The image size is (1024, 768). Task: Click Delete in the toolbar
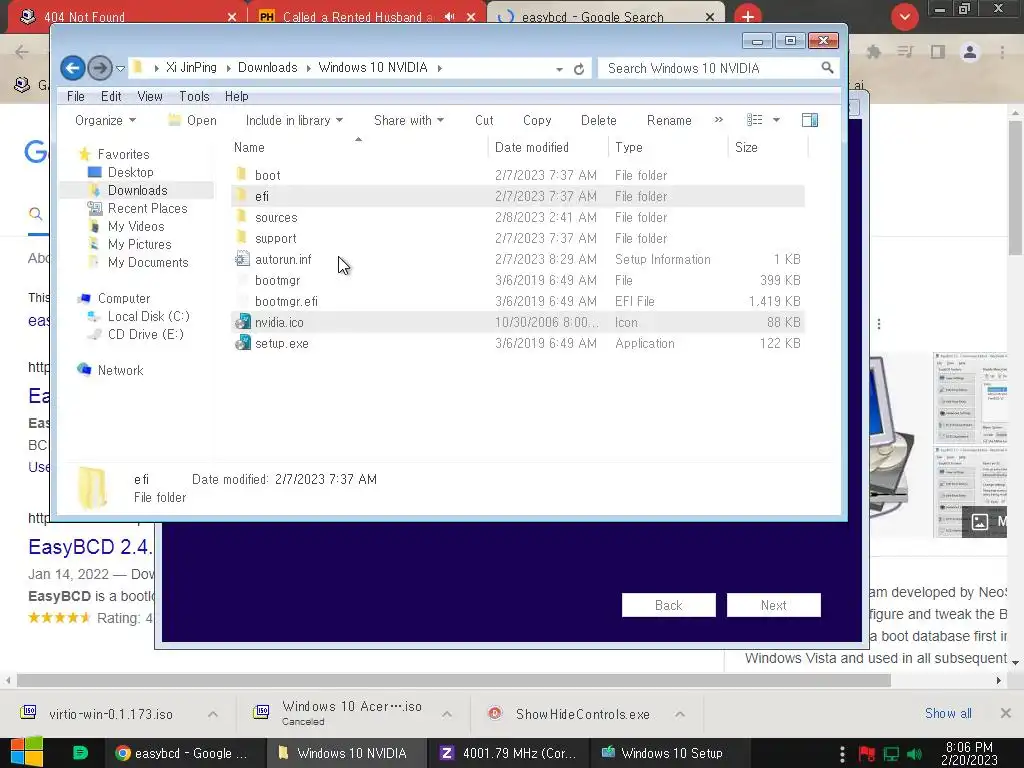[598, 120]
